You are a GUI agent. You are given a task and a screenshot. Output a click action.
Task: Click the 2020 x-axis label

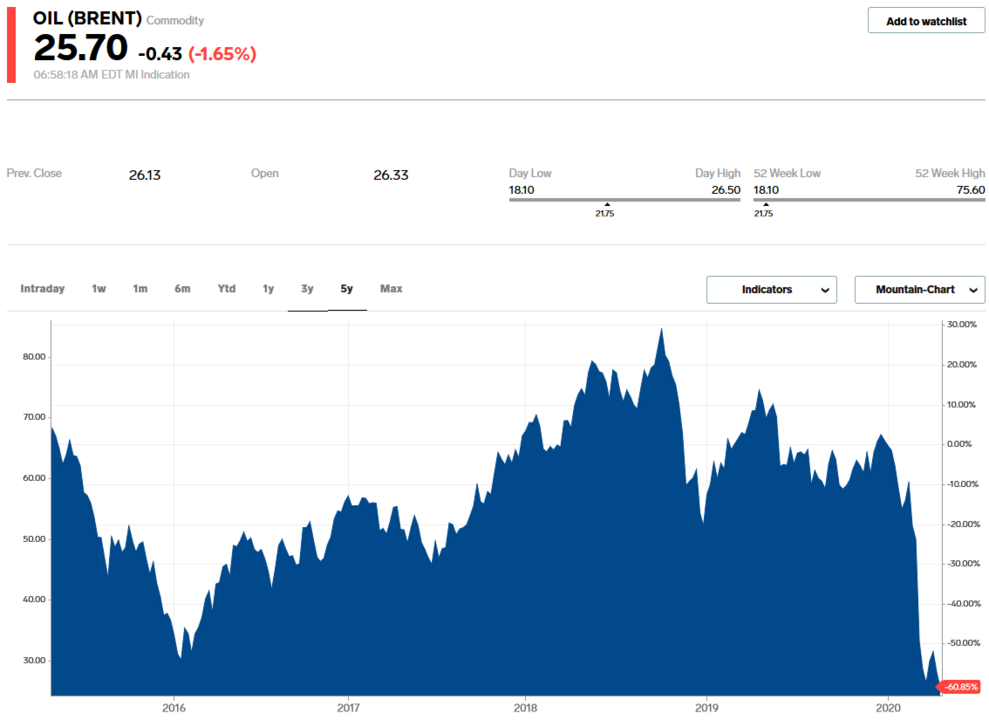pos(888,707)
